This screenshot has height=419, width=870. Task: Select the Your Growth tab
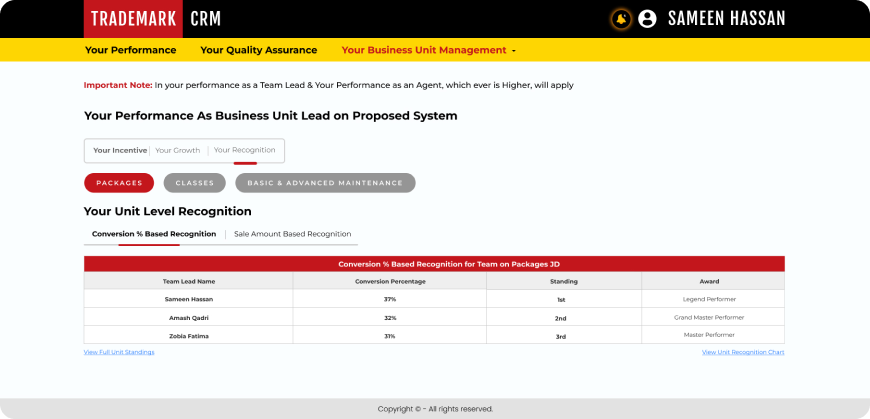point(178,150)
